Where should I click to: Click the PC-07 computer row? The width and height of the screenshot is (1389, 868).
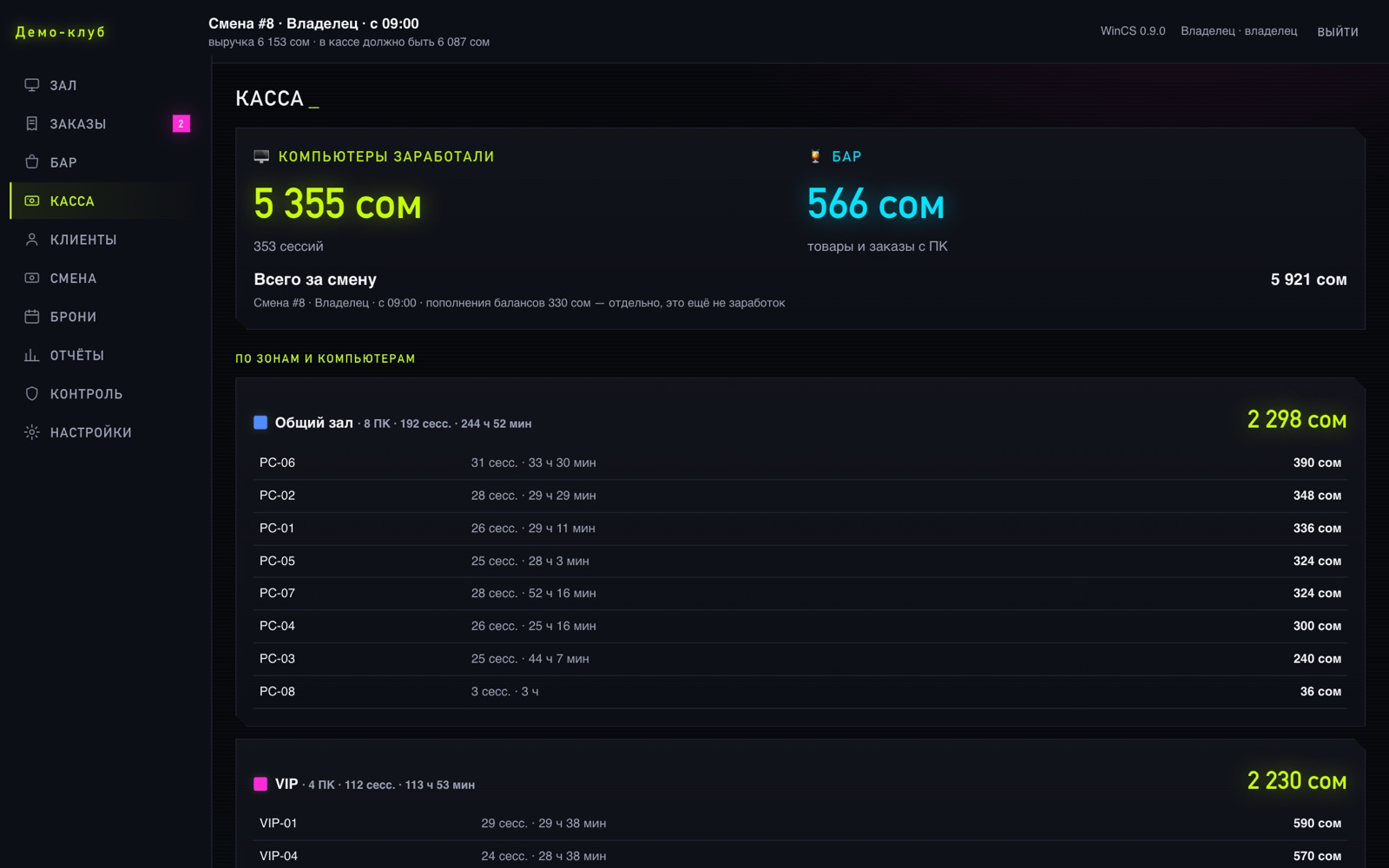point(800,593)
